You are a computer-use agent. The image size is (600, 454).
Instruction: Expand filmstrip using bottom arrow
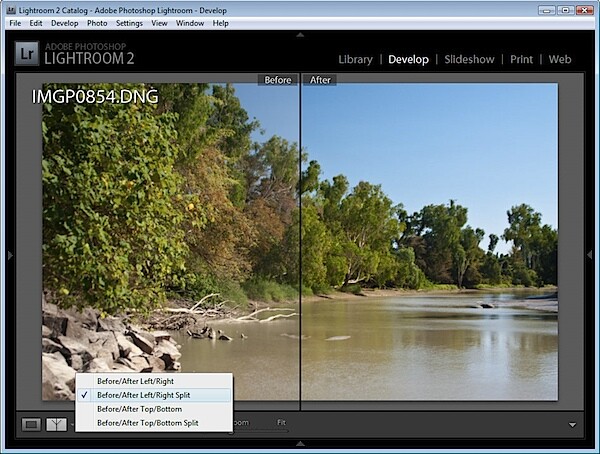[x=300, y=444]
